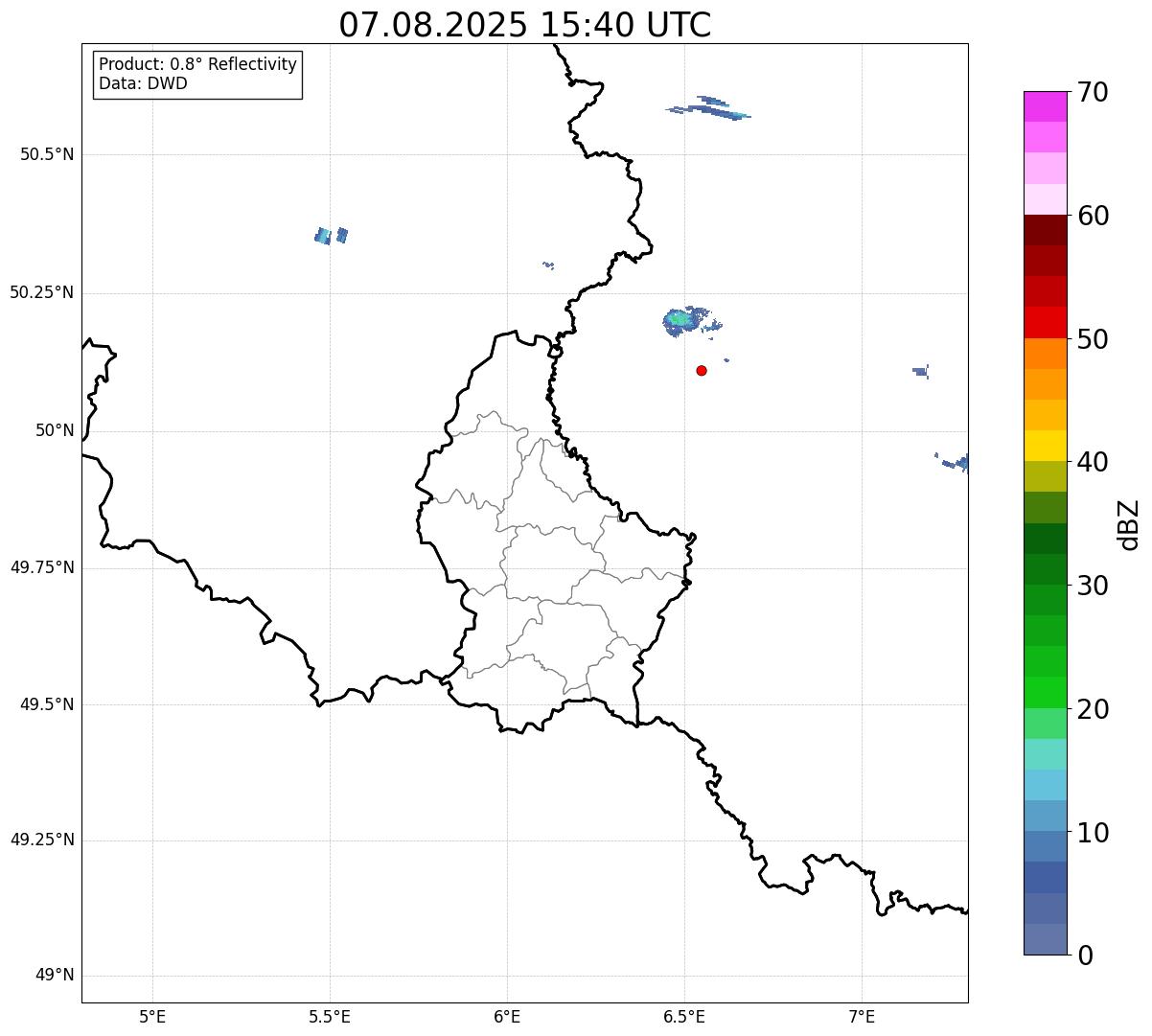The image size is (1152, 1036).
Task: Click the 7°E longitude tick label
Action: (862, 1016)
